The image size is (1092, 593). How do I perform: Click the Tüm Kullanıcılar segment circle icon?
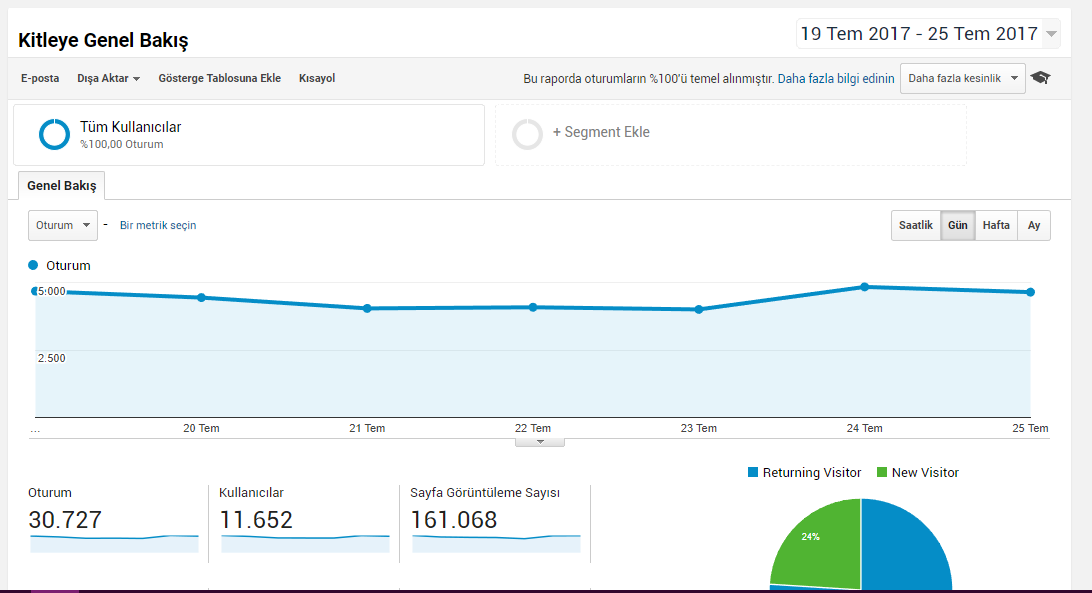(54, 134)
